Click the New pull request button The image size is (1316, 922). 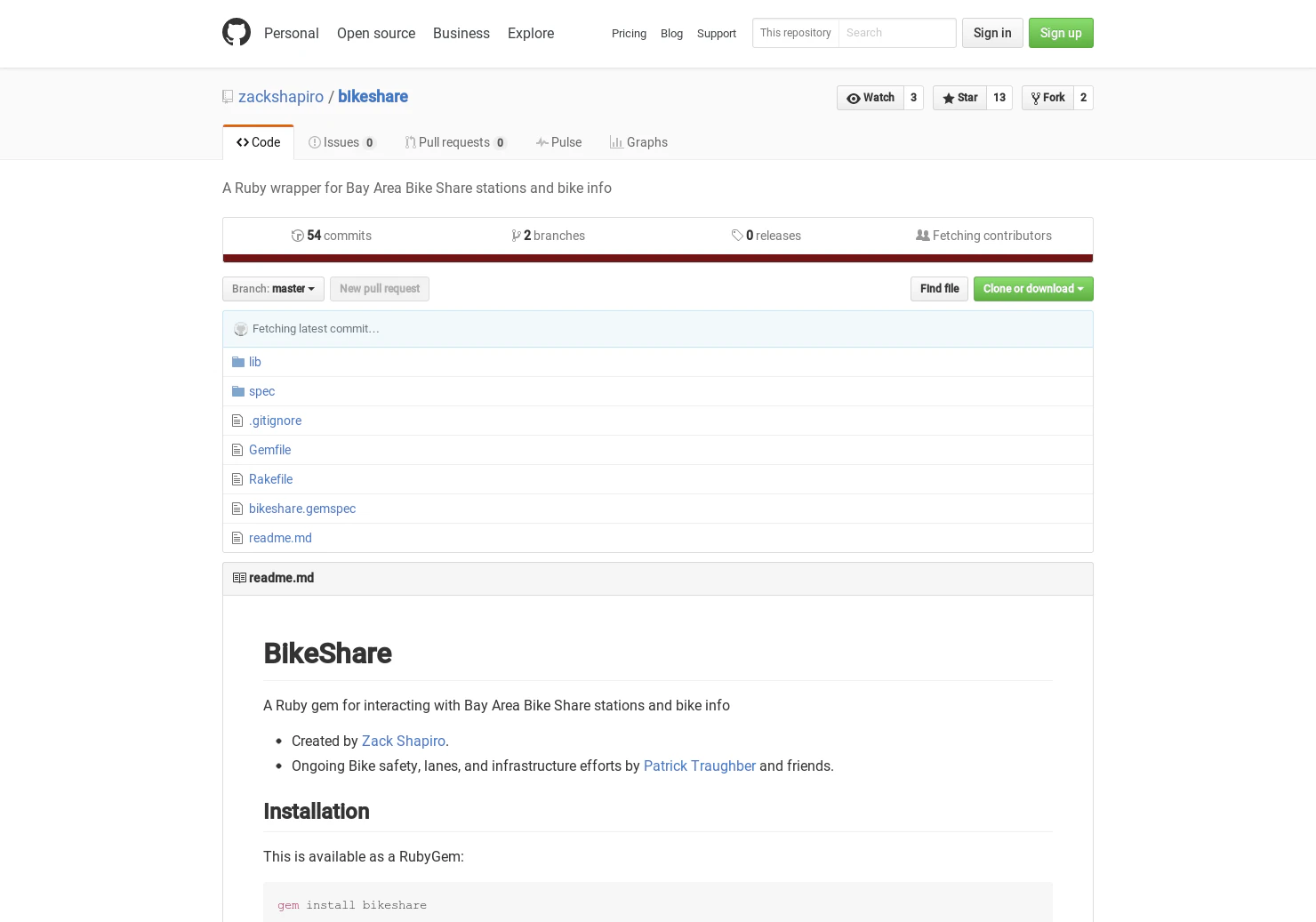(380, 289)
